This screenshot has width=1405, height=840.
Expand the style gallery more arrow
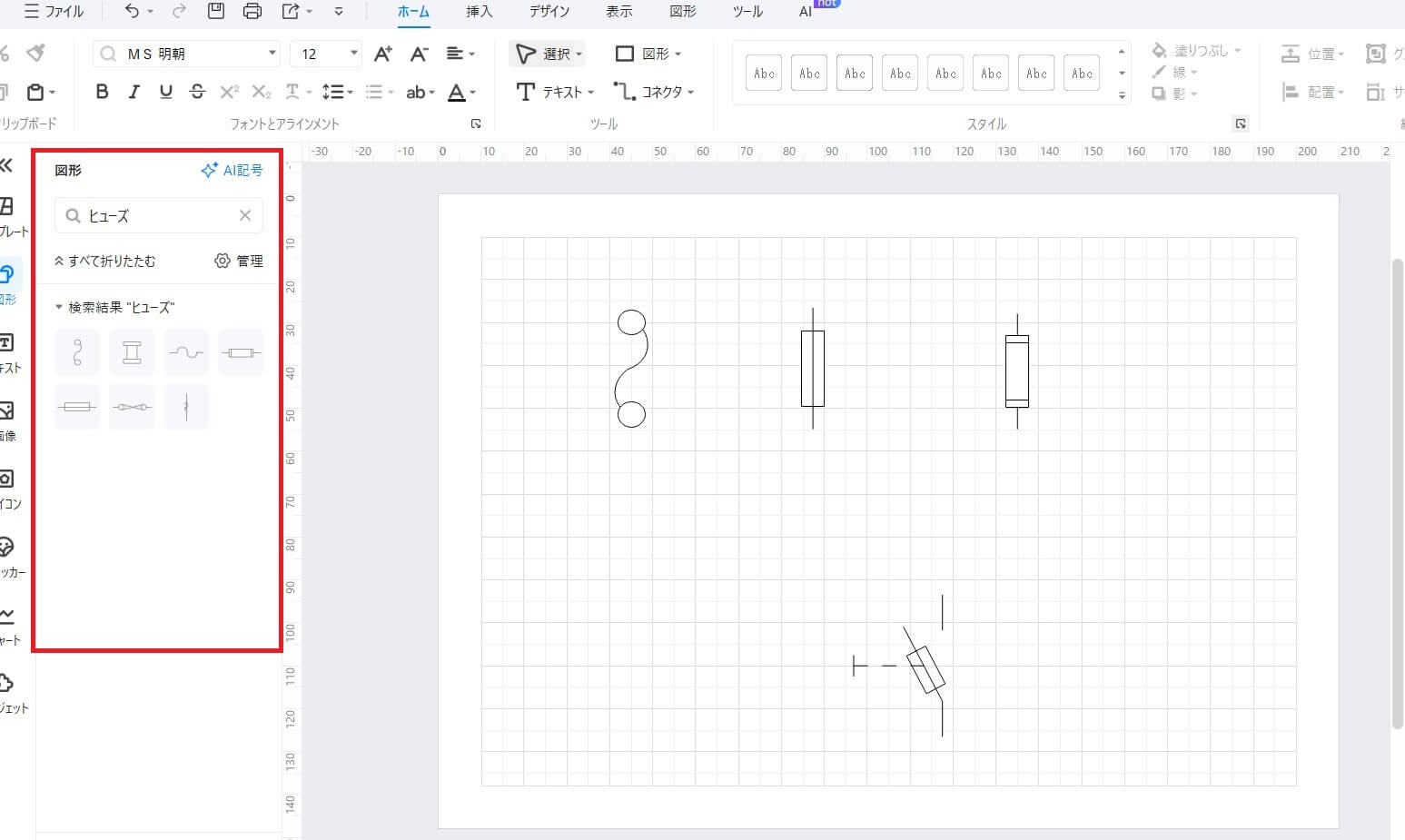pyautogui.click(x=1122, y=95)
